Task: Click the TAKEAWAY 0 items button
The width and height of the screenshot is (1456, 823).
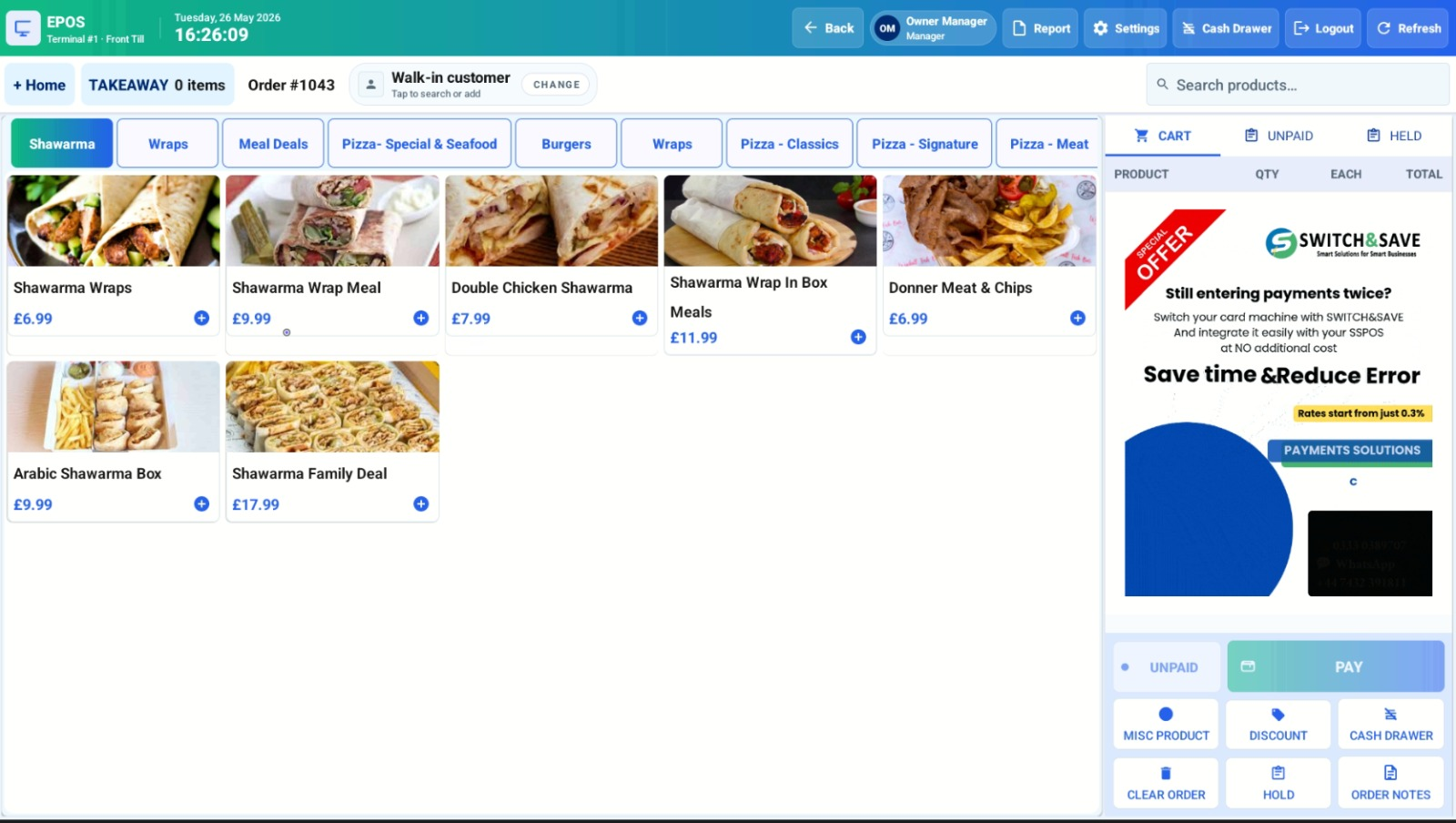Action: point(157,85)
